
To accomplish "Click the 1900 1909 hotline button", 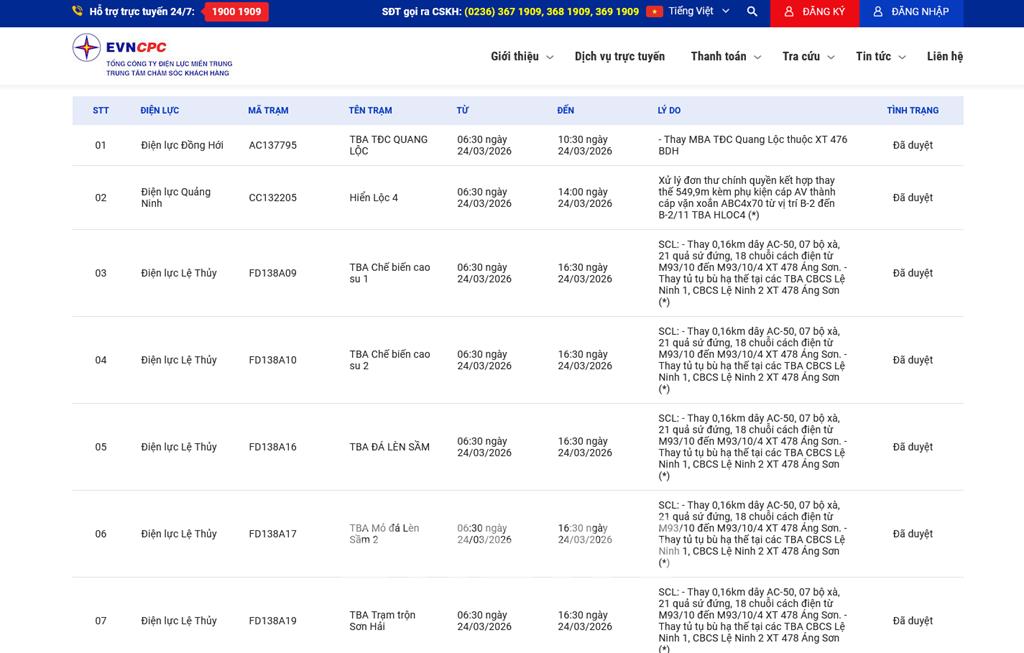I will tap(236, 12).
